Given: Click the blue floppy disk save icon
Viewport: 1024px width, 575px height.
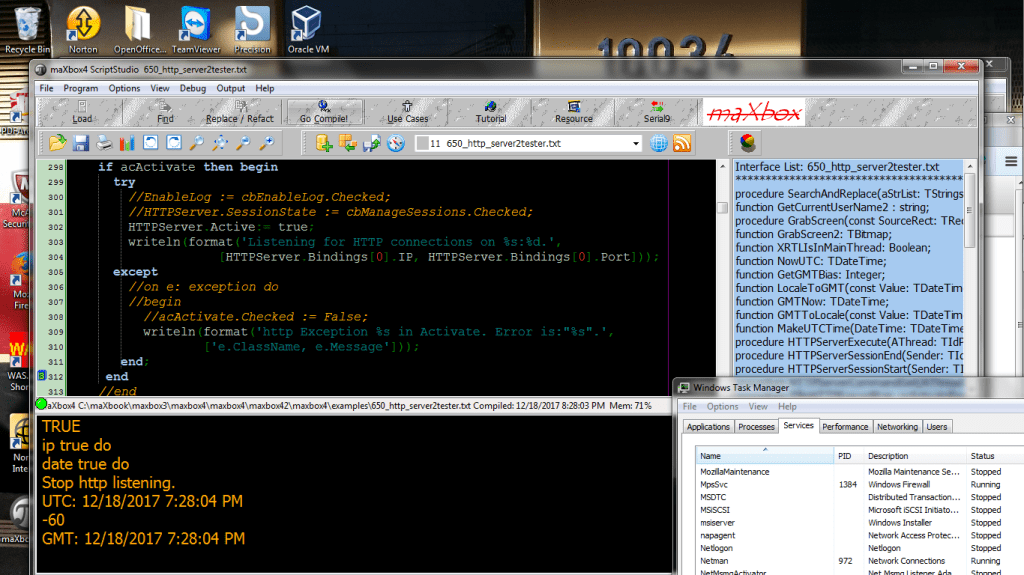Looking at the screenshot, I should tap(81, 143).
